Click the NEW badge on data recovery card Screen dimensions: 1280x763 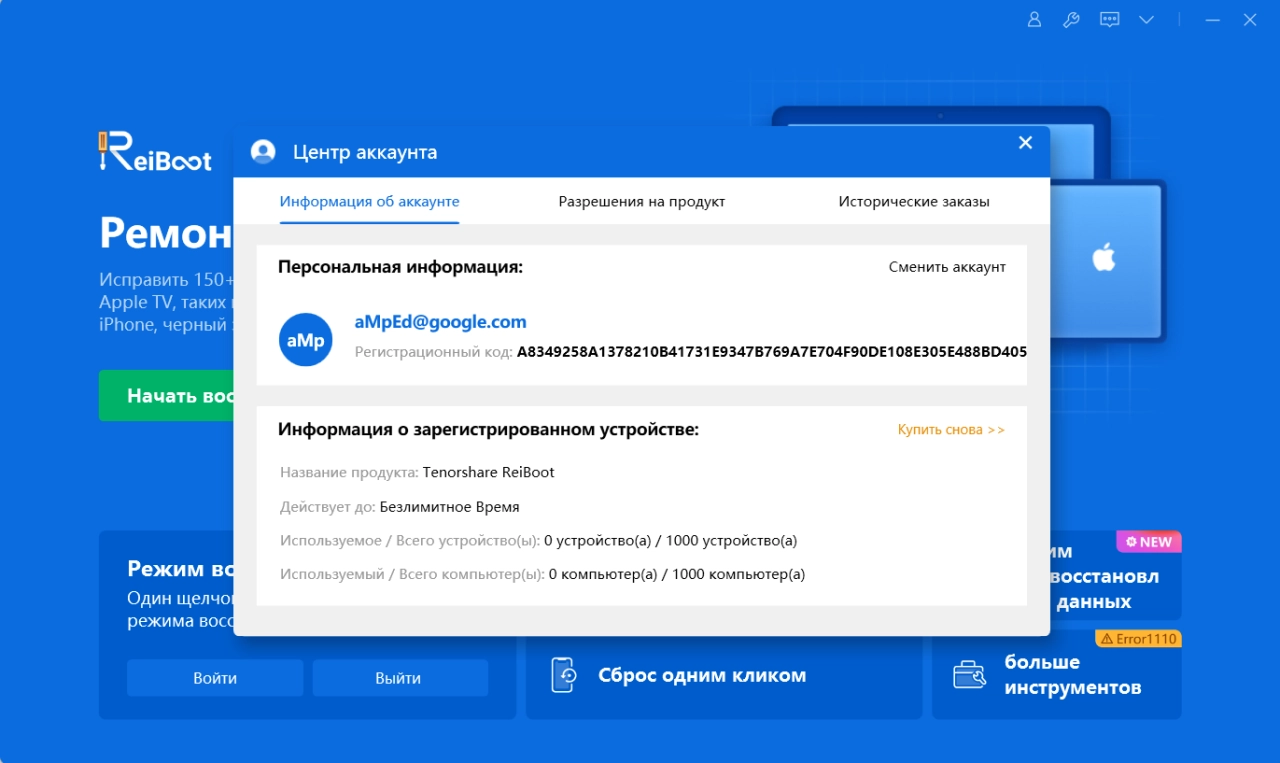tap(1149, 542)
